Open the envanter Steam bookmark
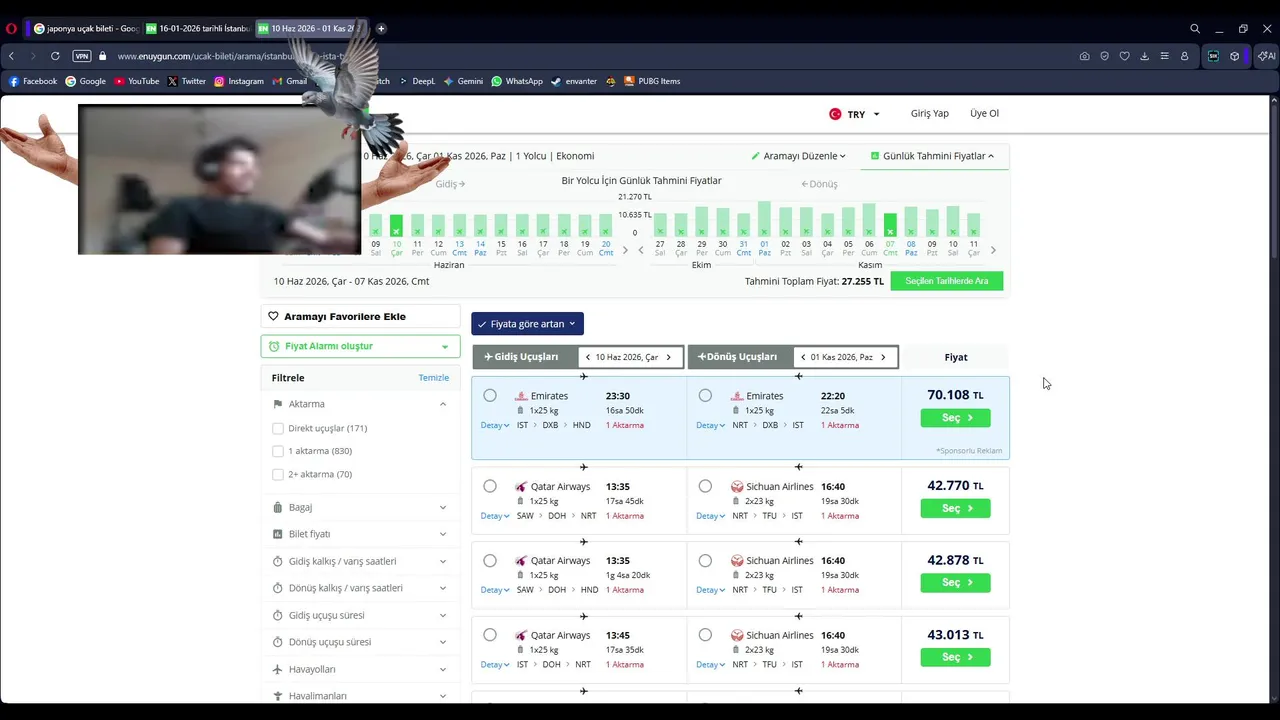The height and width of the screenshot is (720, 1280). point(574,81)
